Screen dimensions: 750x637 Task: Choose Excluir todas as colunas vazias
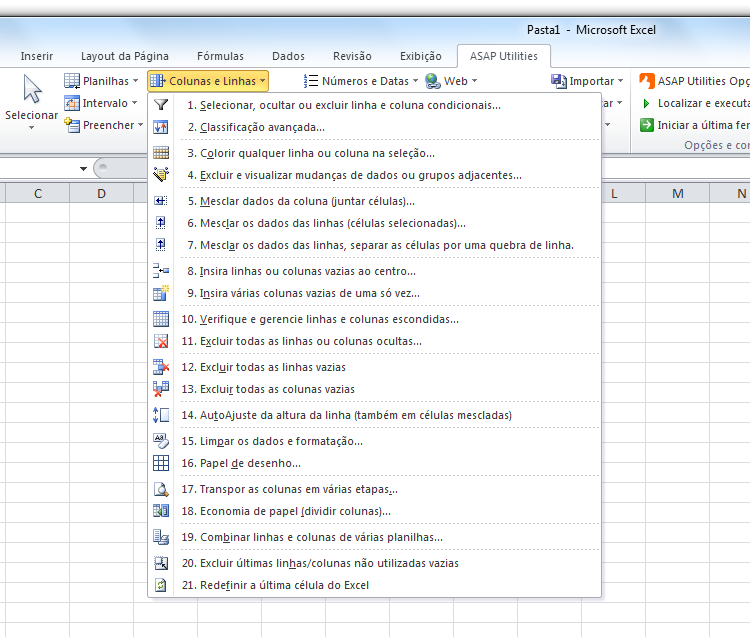pyautogui.click(x=375, y=389)
